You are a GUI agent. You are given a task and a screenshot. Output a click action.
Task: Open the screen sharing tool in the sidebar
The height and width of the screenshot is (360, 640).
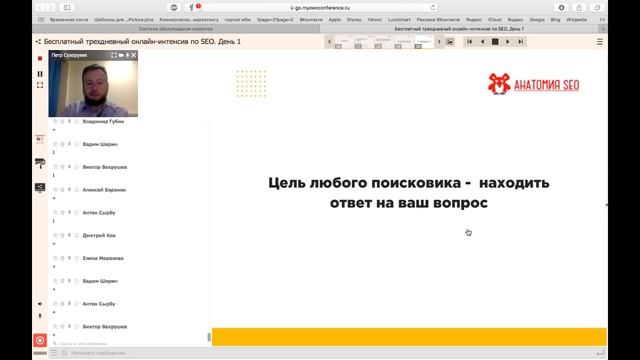(x=40, y=188)
